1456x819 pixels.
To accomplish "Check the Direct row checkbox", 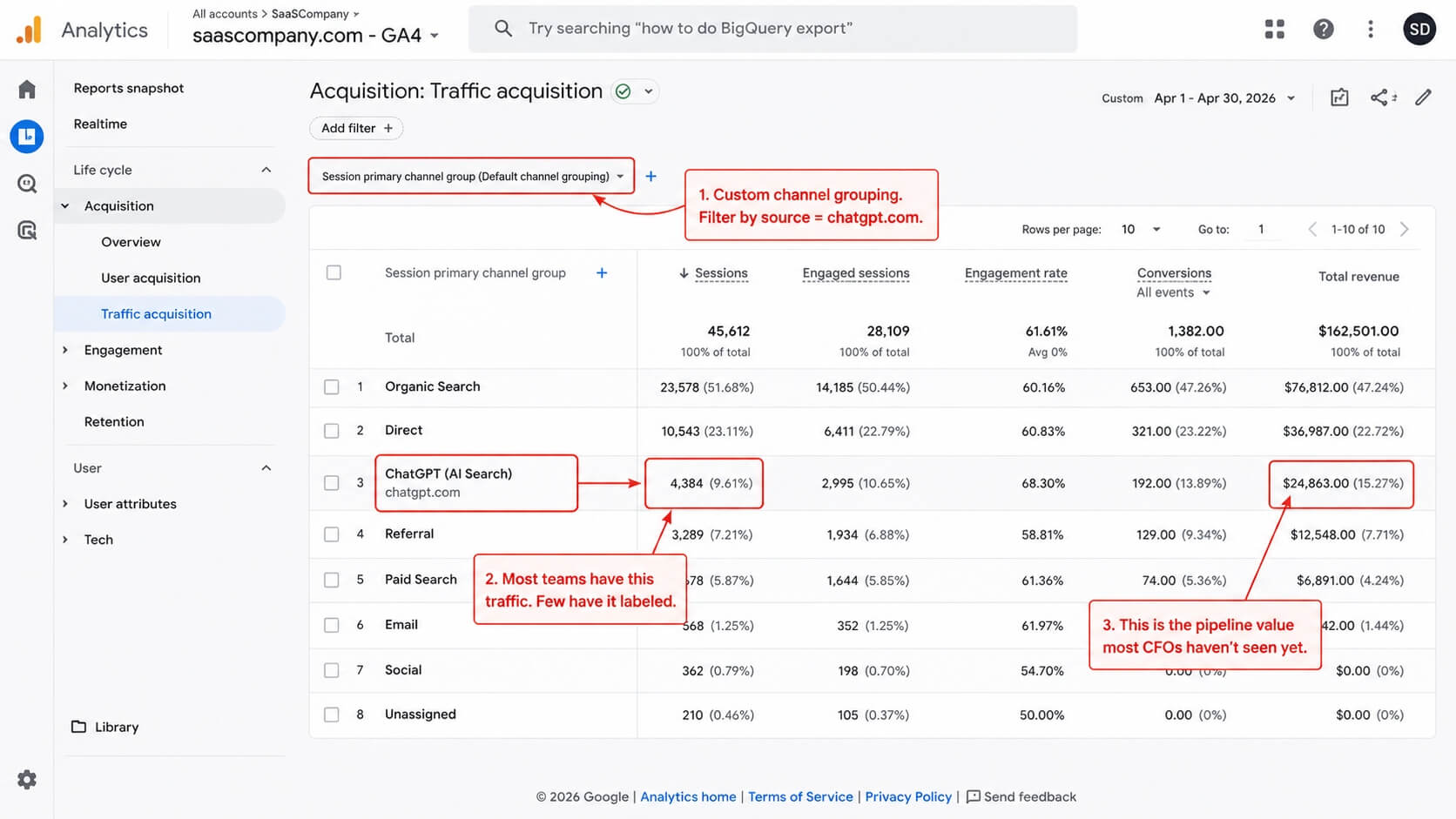I will (x=332, y=431).
